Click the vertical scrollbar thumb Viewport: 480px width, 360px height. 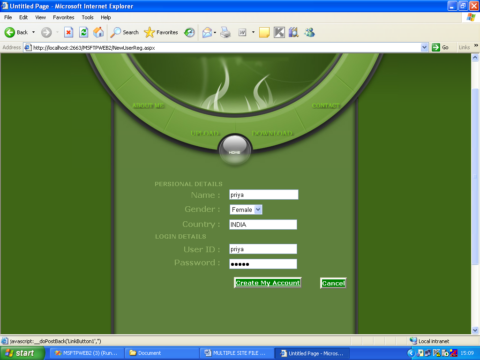(x=475, y=177)
